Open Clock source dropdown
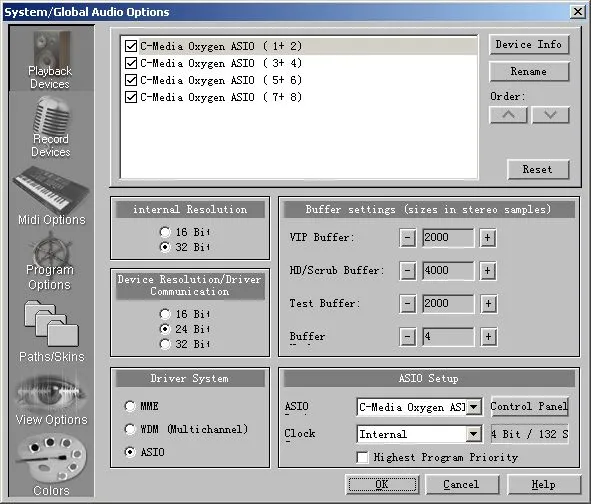The width and height of the screenshot is (591, 504). tap(474, 434)
